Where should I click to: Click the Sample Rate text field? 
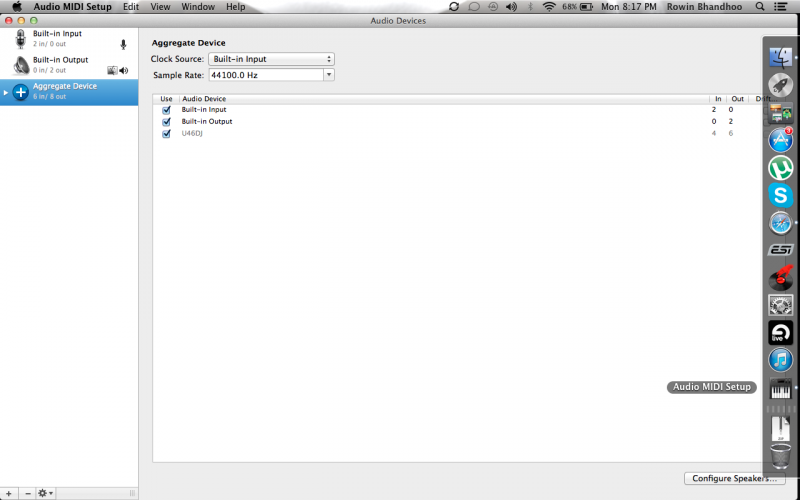coord(266,75)
